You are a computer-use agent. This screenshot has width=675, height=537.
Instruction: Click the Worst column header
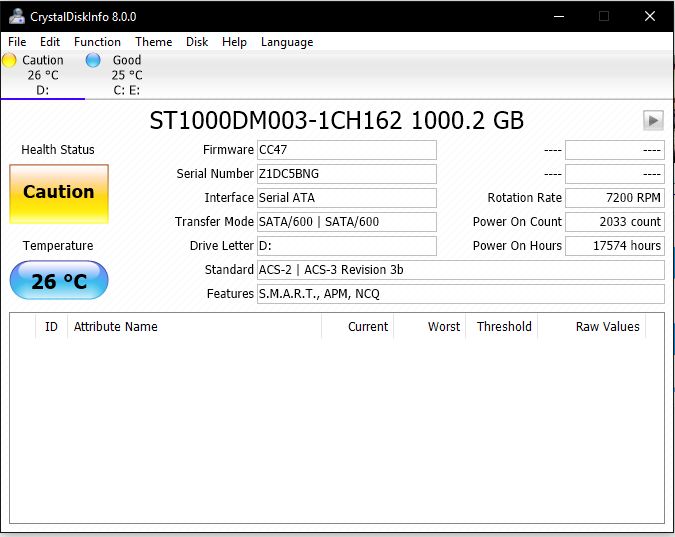430,327
